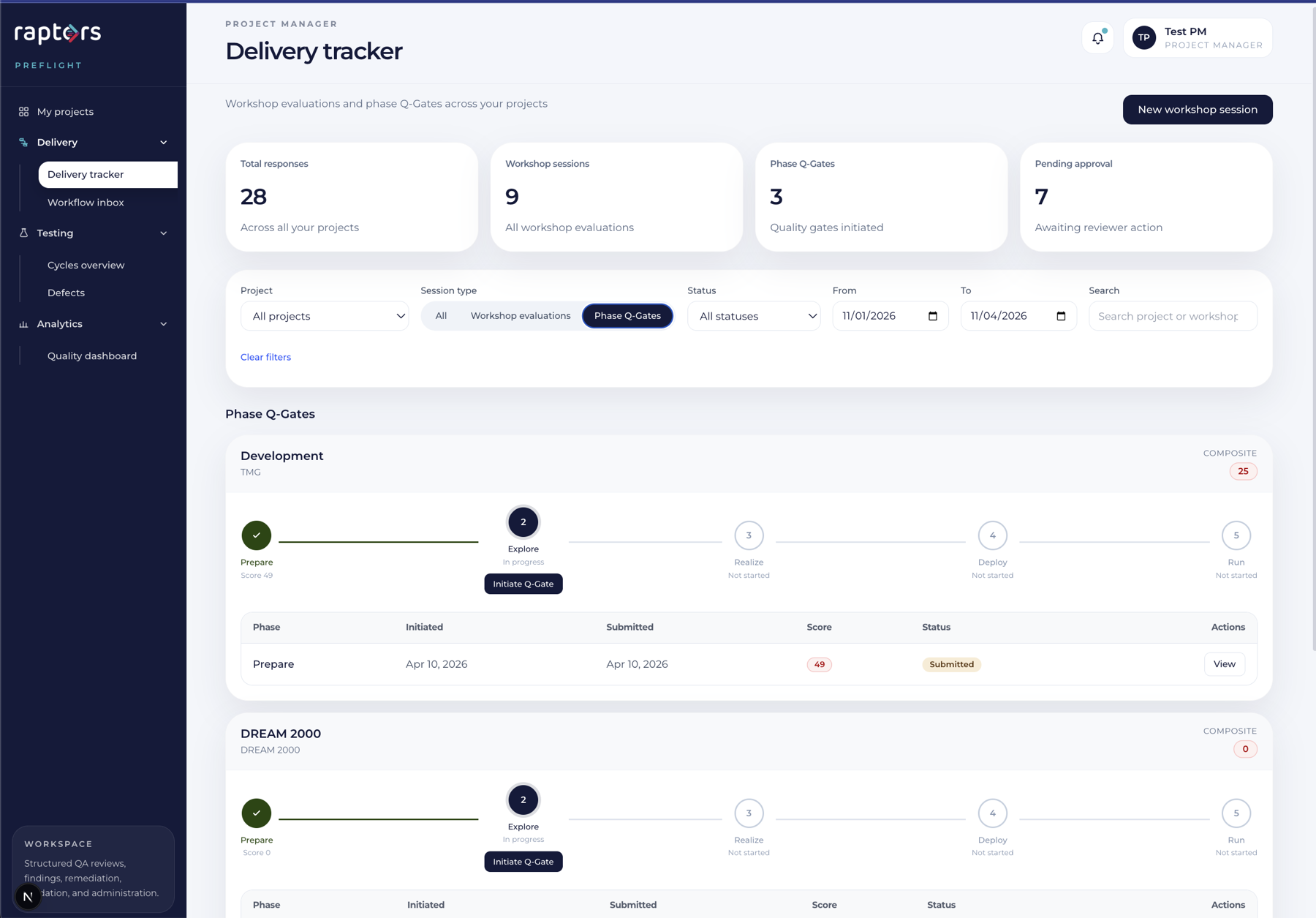Open the Project dropdown showing All projects
1316x918 pixels.
tap(325, 315)
